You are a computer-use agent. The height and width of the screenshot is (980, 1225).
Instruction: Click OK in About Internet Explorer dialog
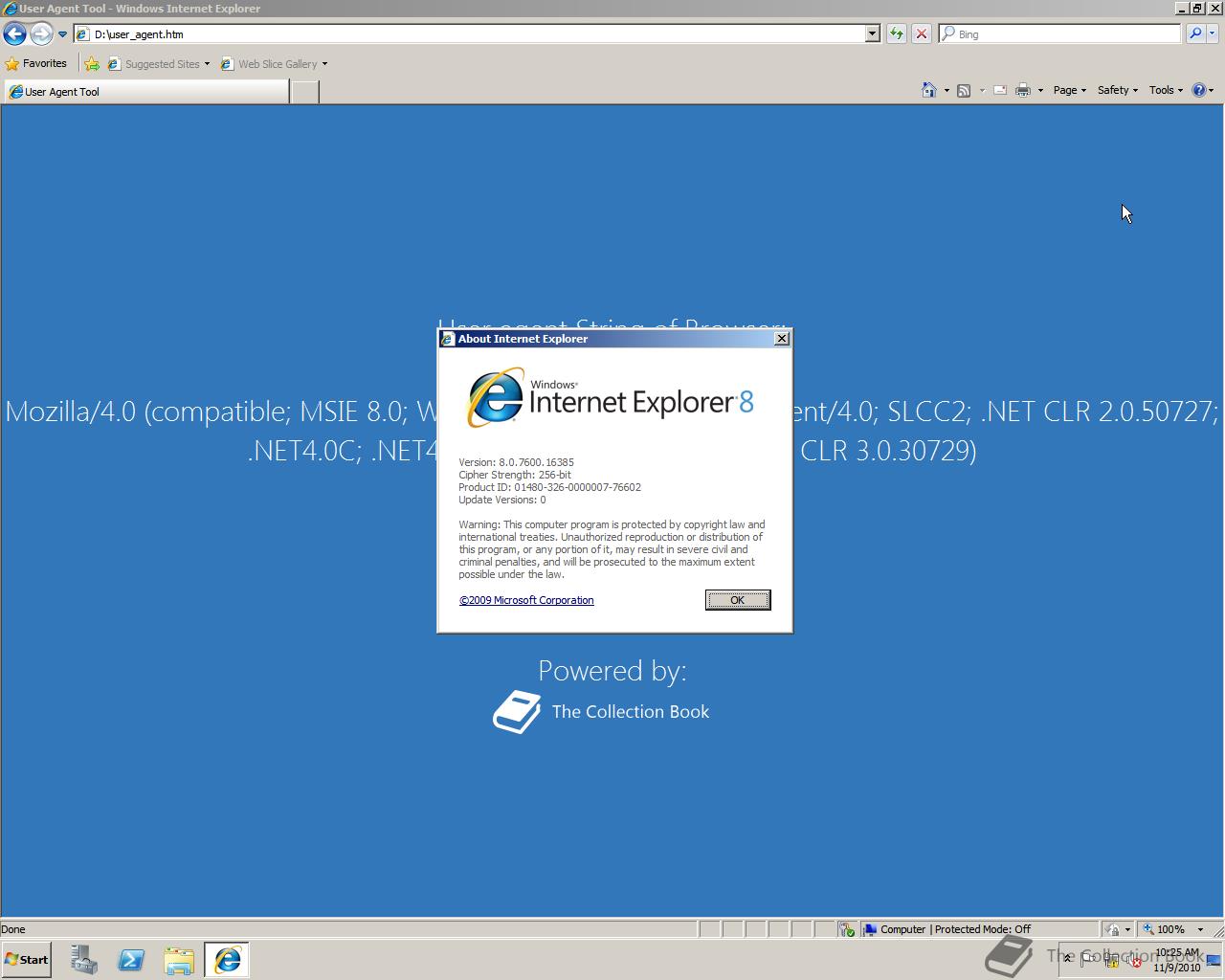click(x=737, y=600)
